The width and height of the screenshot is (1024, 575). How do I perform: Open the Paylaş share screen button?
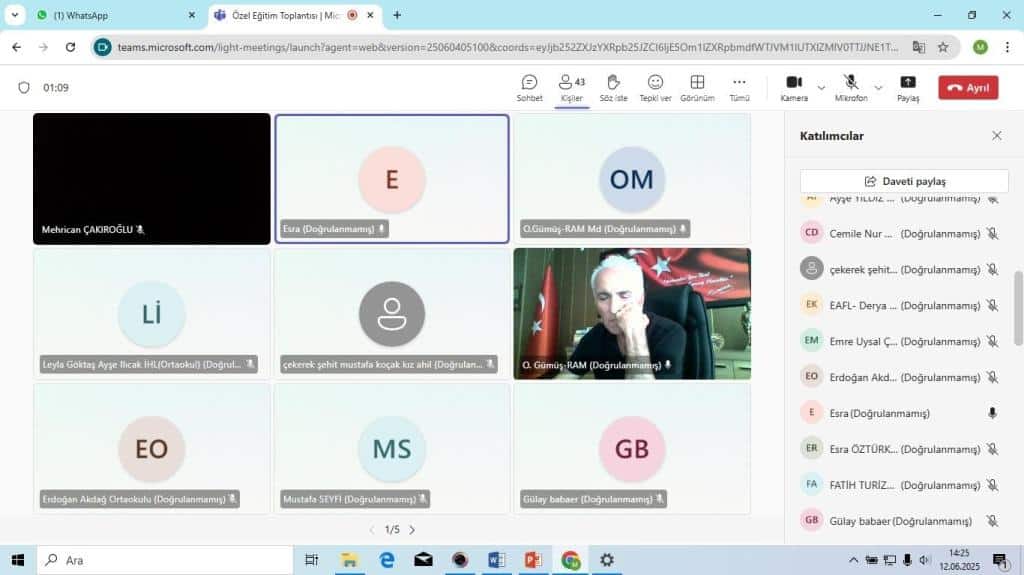pyautogui.click(x=908, y=88)
